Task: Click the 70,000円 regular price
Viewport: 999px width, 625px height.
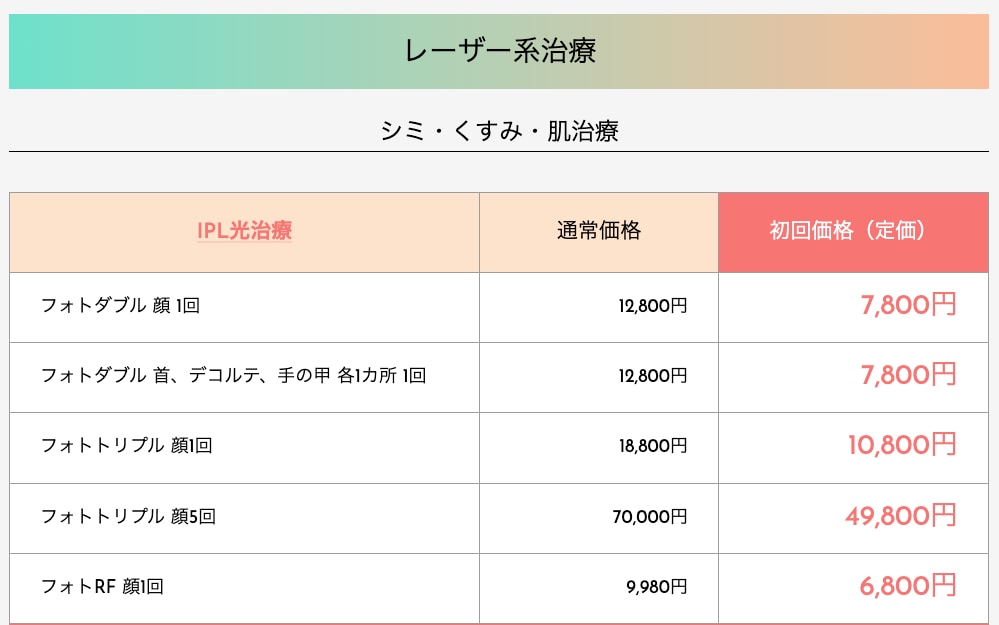Action: pos(650,516)
